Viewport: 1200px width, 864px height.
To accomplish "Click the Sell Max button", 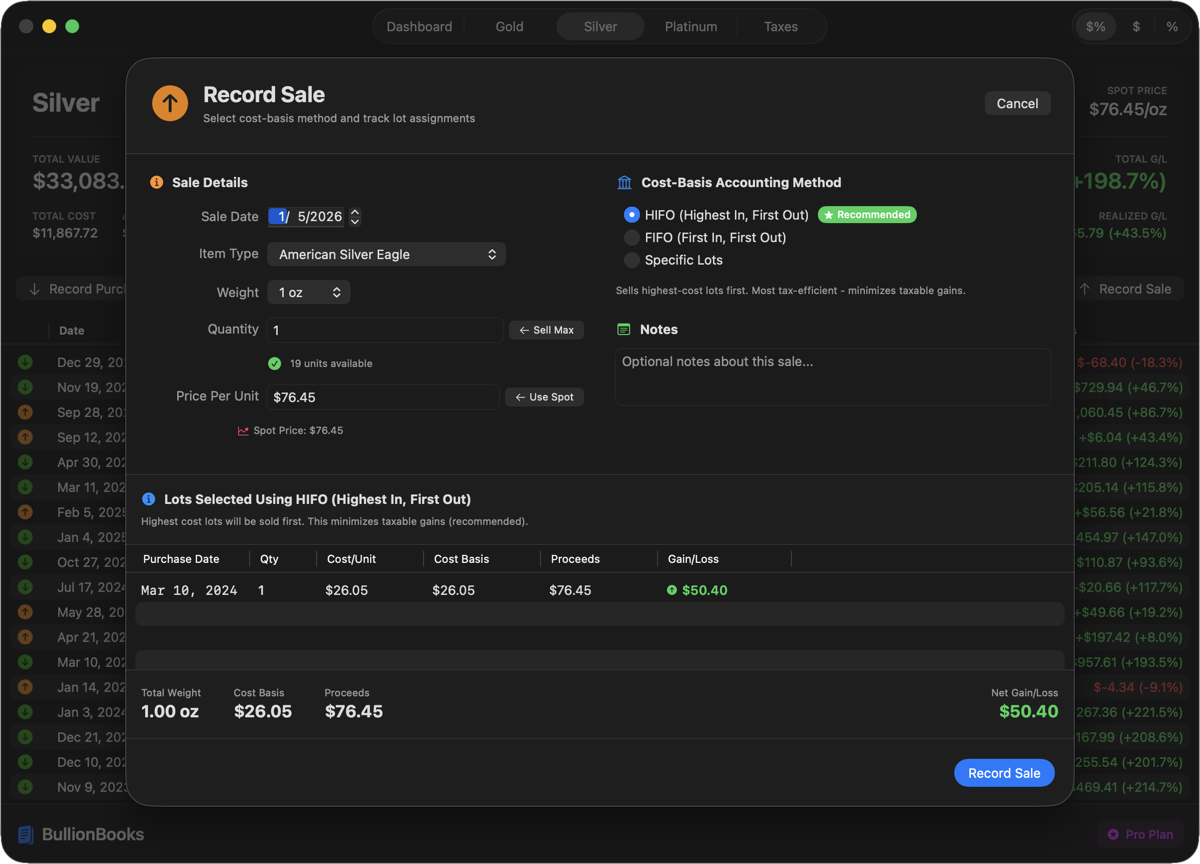I will 546,330.
